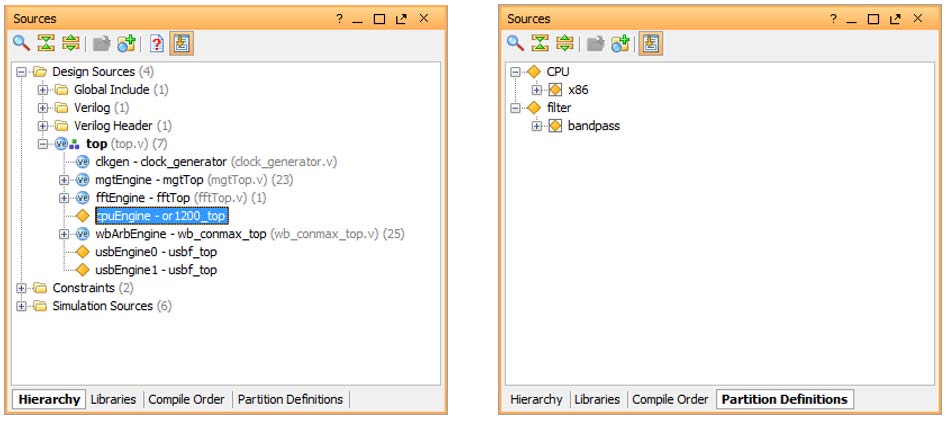The width and height of the screenshot is (948, 423).
Task: Select the usbEngine0 - usbf_top instance
Action: click(155, 252)
